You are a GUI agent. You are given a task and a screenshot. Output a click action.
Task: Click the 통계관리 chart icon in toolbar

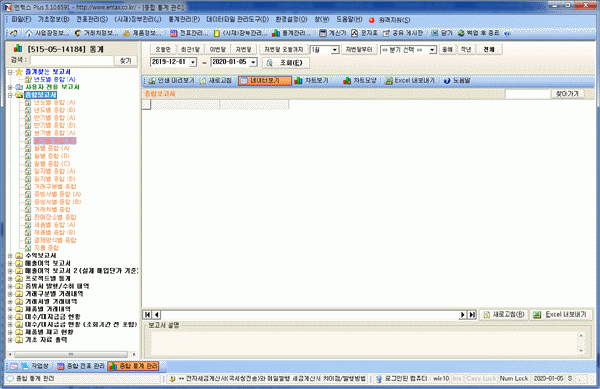(x=276, y=33)
